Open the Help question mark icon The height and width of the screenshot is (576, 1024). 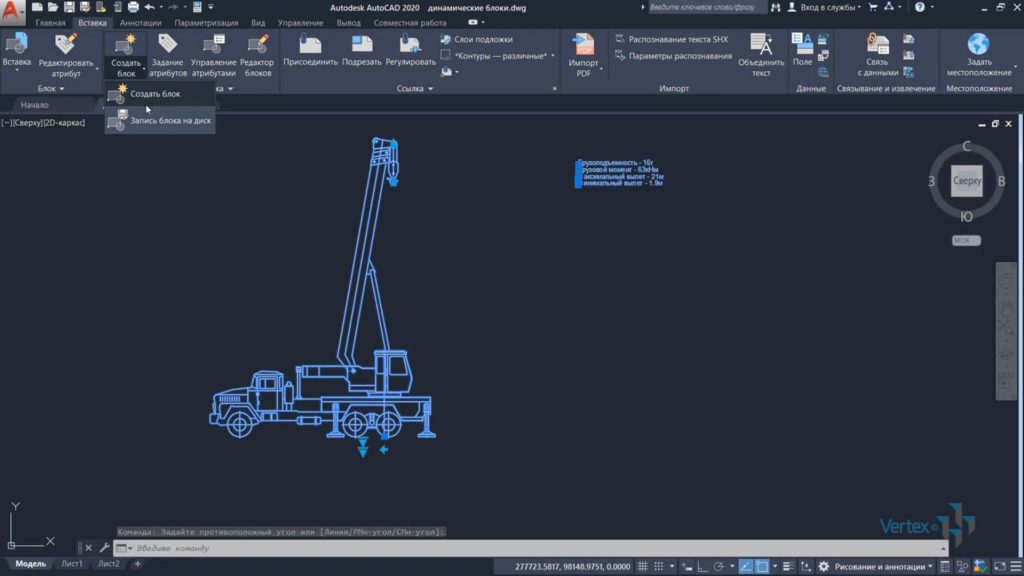coord(920,7)
